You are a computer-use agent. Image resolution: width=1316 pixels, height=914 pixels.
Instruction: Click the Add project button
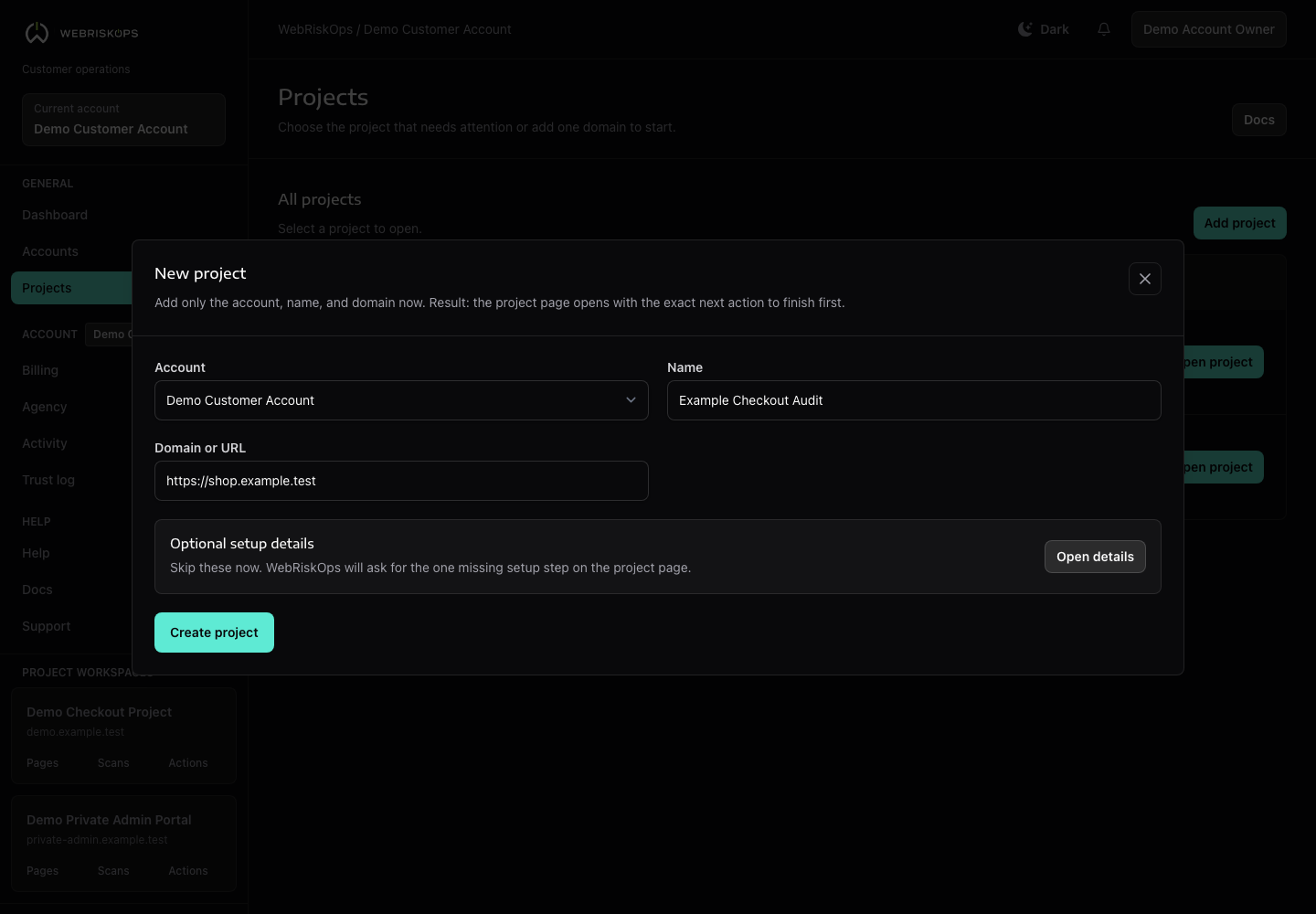pos(1239,223)
